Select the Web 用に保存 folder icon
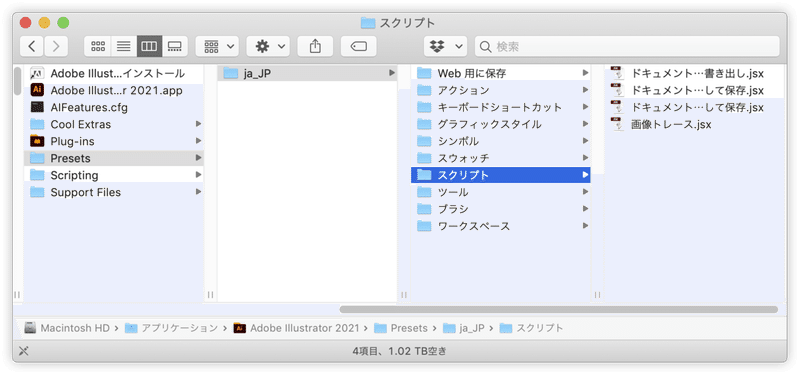This screenshot has width=800, height=375. (x=424, y=73)
